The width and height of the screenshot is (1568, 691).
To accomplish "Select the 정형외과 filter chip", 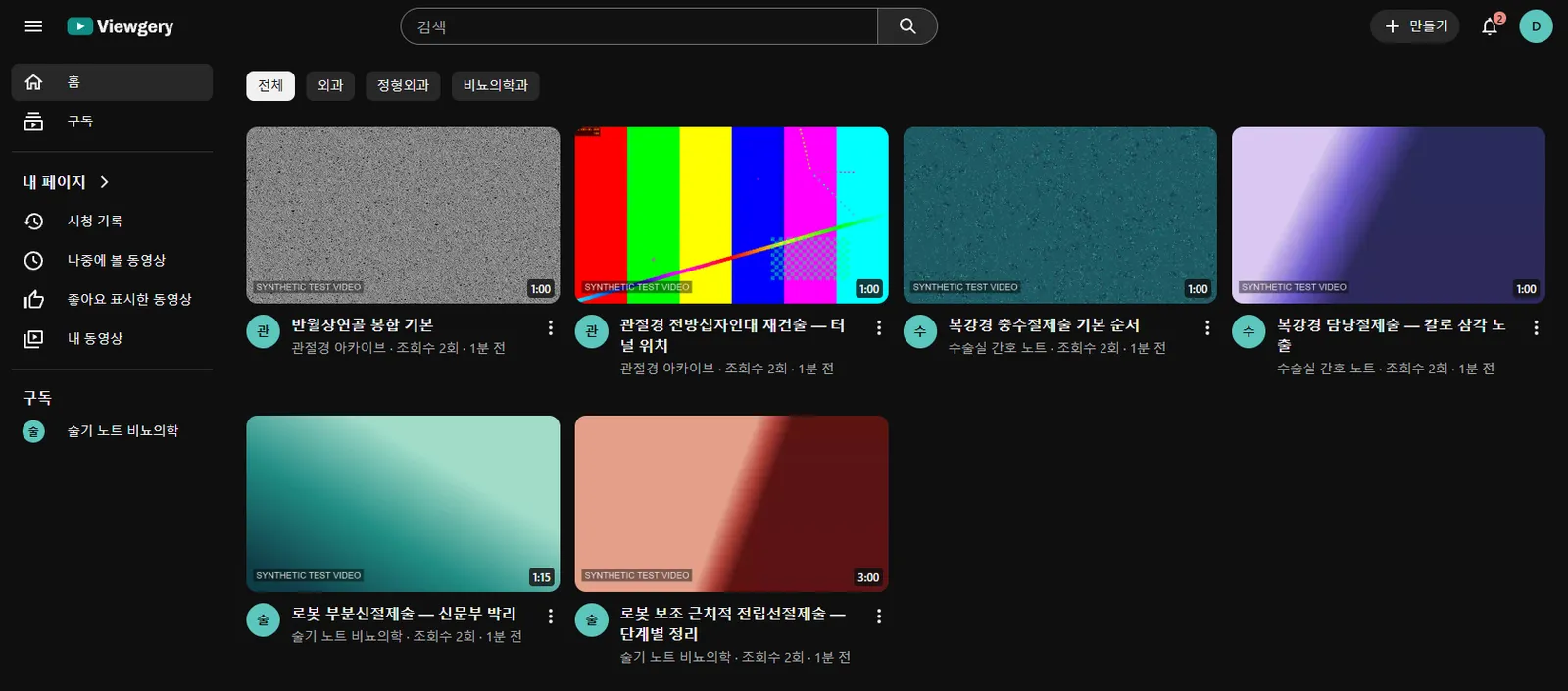I will [403, 86].
